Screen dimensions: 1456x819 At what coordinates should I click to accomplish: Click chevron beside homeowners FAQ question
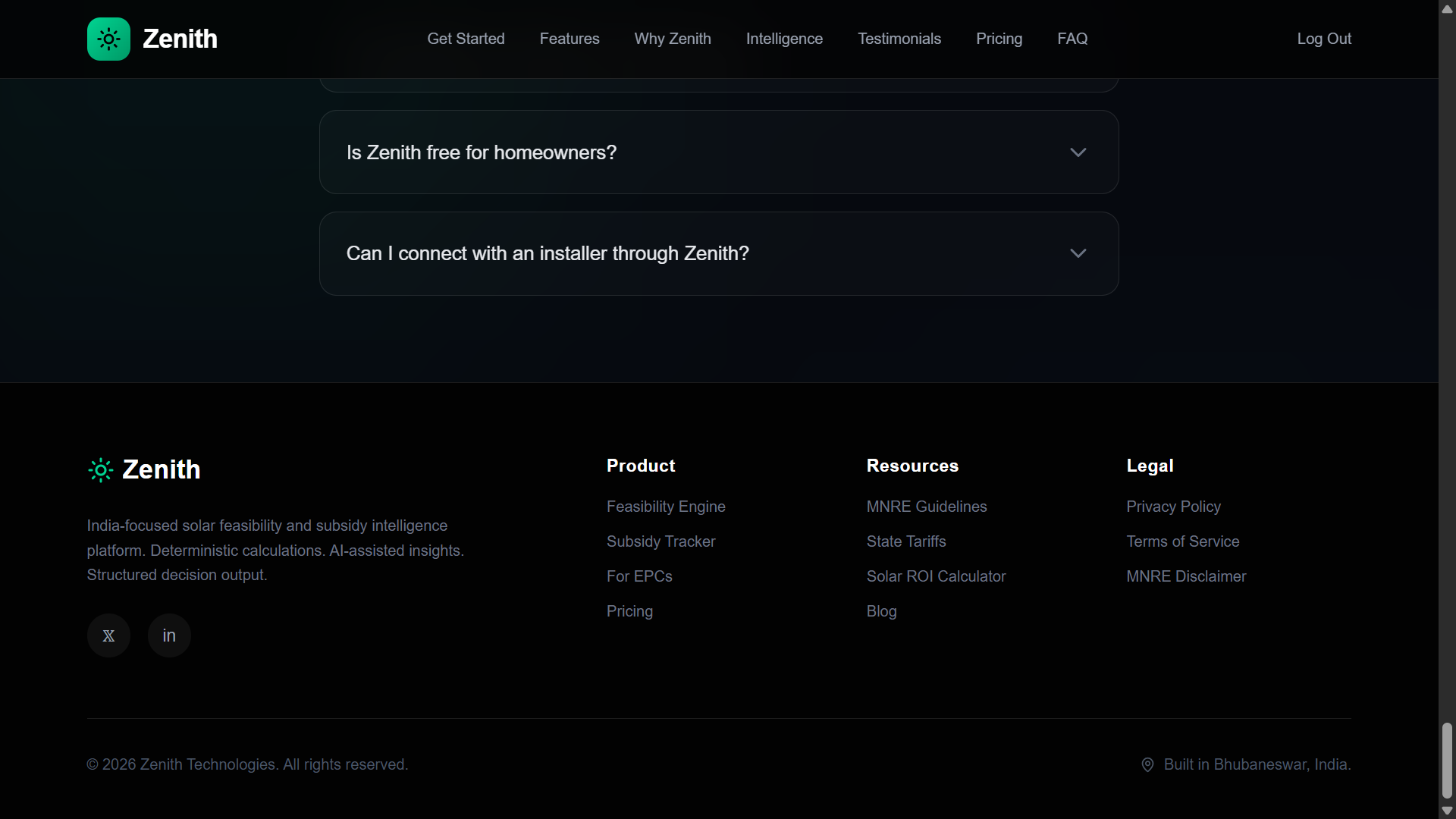point(1078,152)
